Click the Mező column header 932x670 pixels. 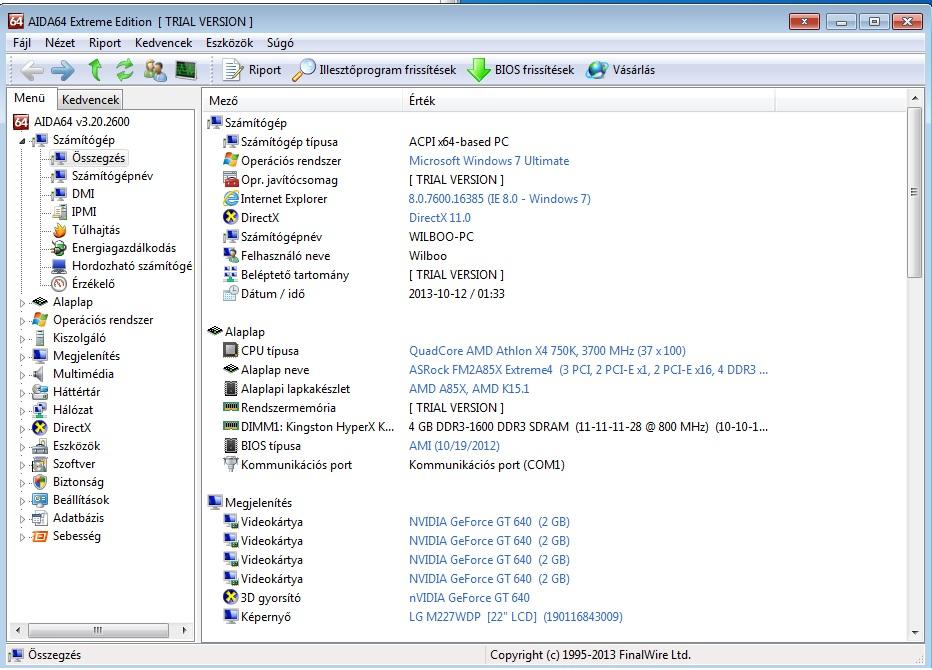pyautogui.click(x=304, y=100)
